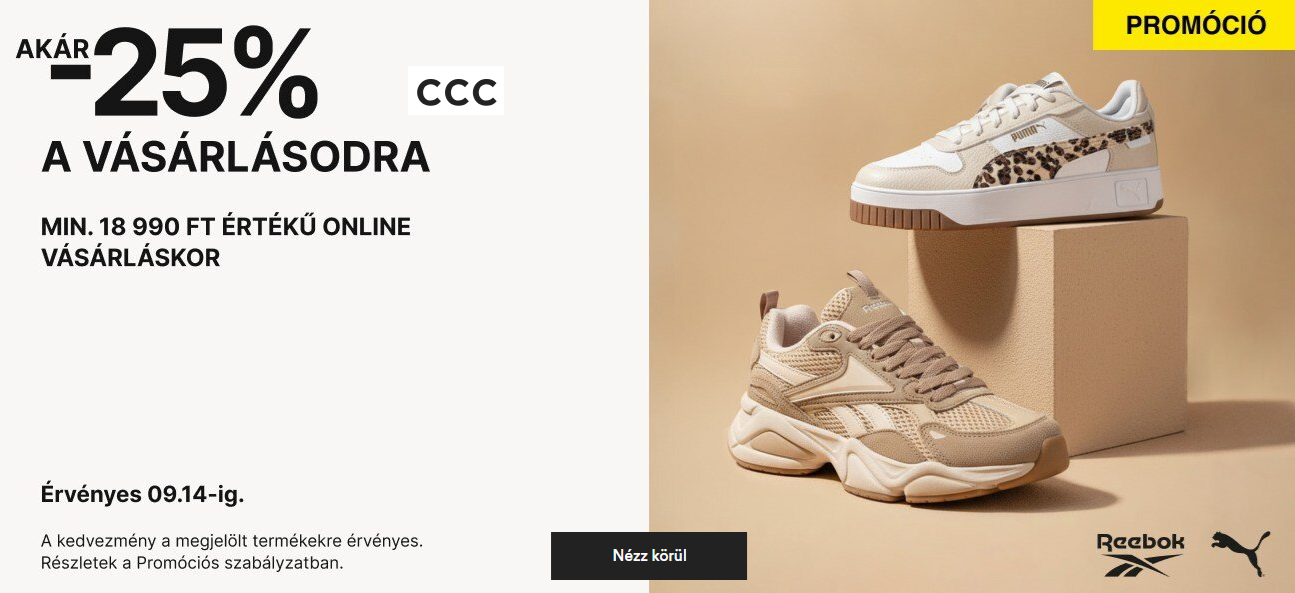Click the kedvezmény a megjelölt termékekre notice
This screenshot has width=1295, height=593.
point(232,541)
